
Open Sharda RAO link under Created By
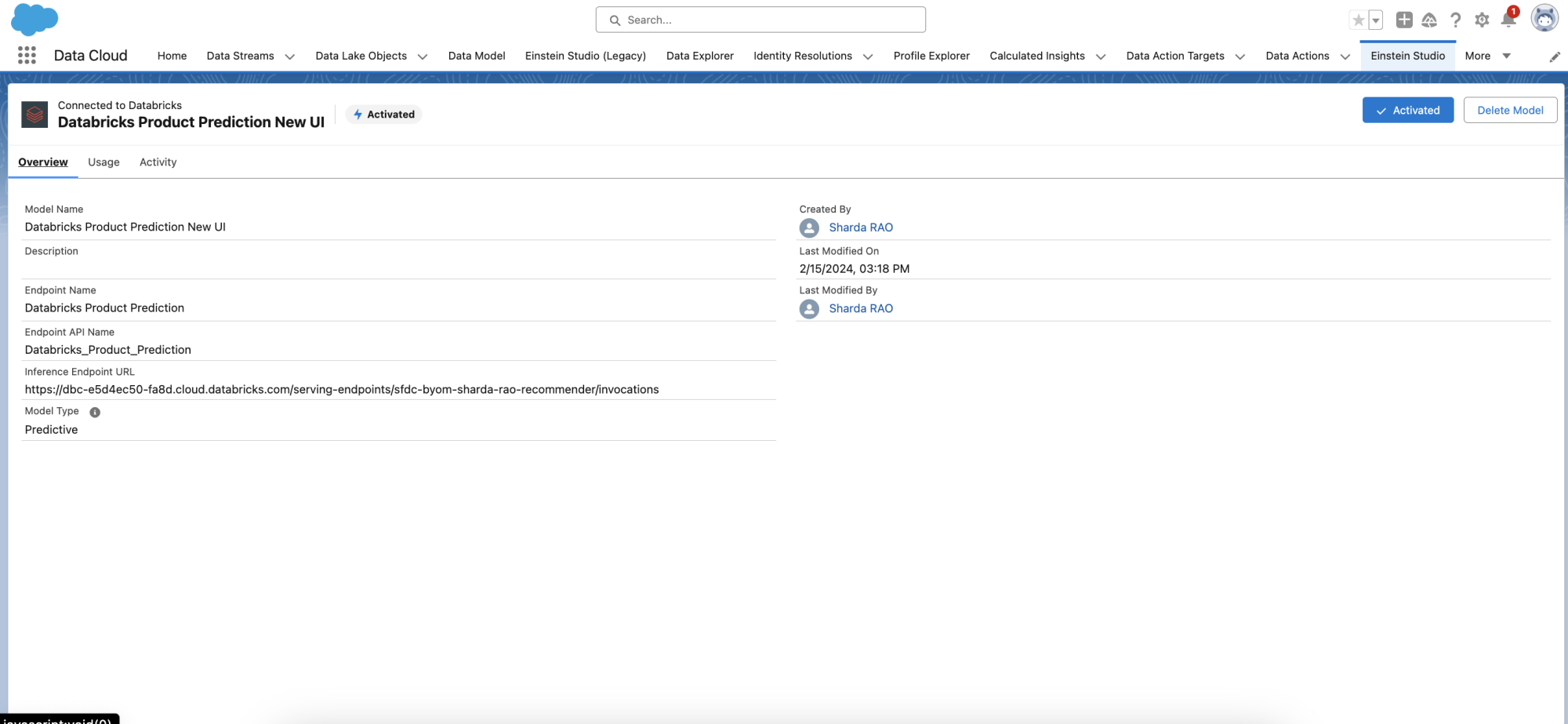(x=861, y=227)
